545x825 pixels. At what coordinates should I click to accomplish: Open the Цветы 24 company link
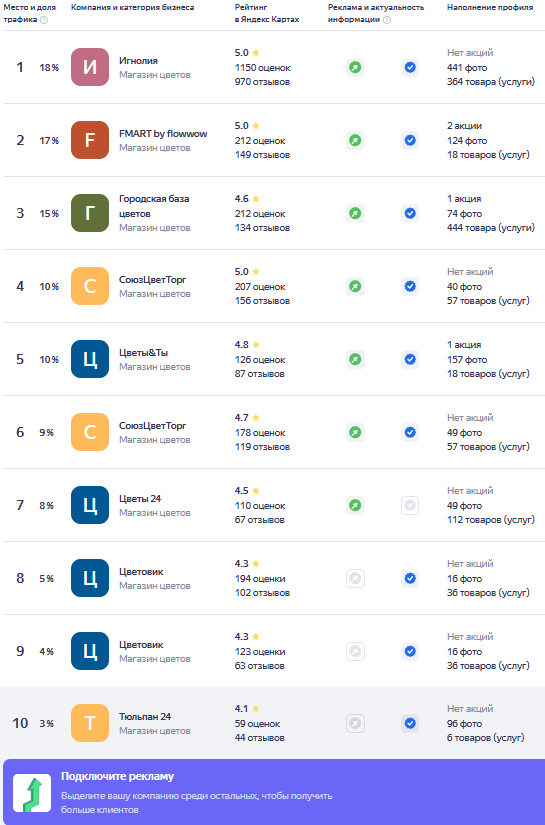point(140,498)
